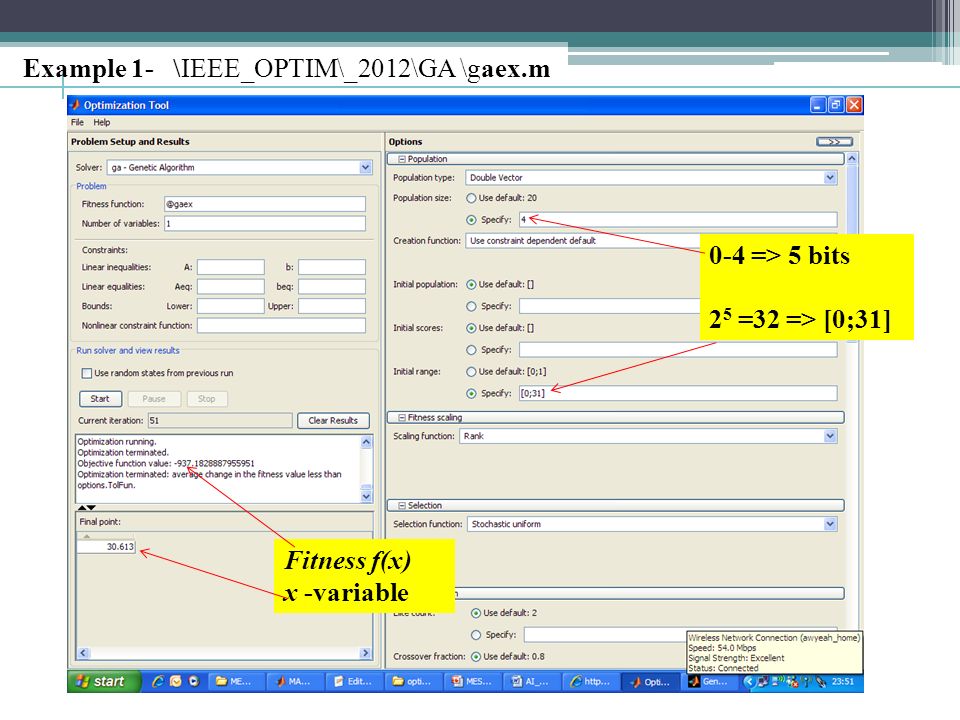This screenshot has height=720, width=960.
Task: Open the Windows Start menu
Action: pos(104,681)
